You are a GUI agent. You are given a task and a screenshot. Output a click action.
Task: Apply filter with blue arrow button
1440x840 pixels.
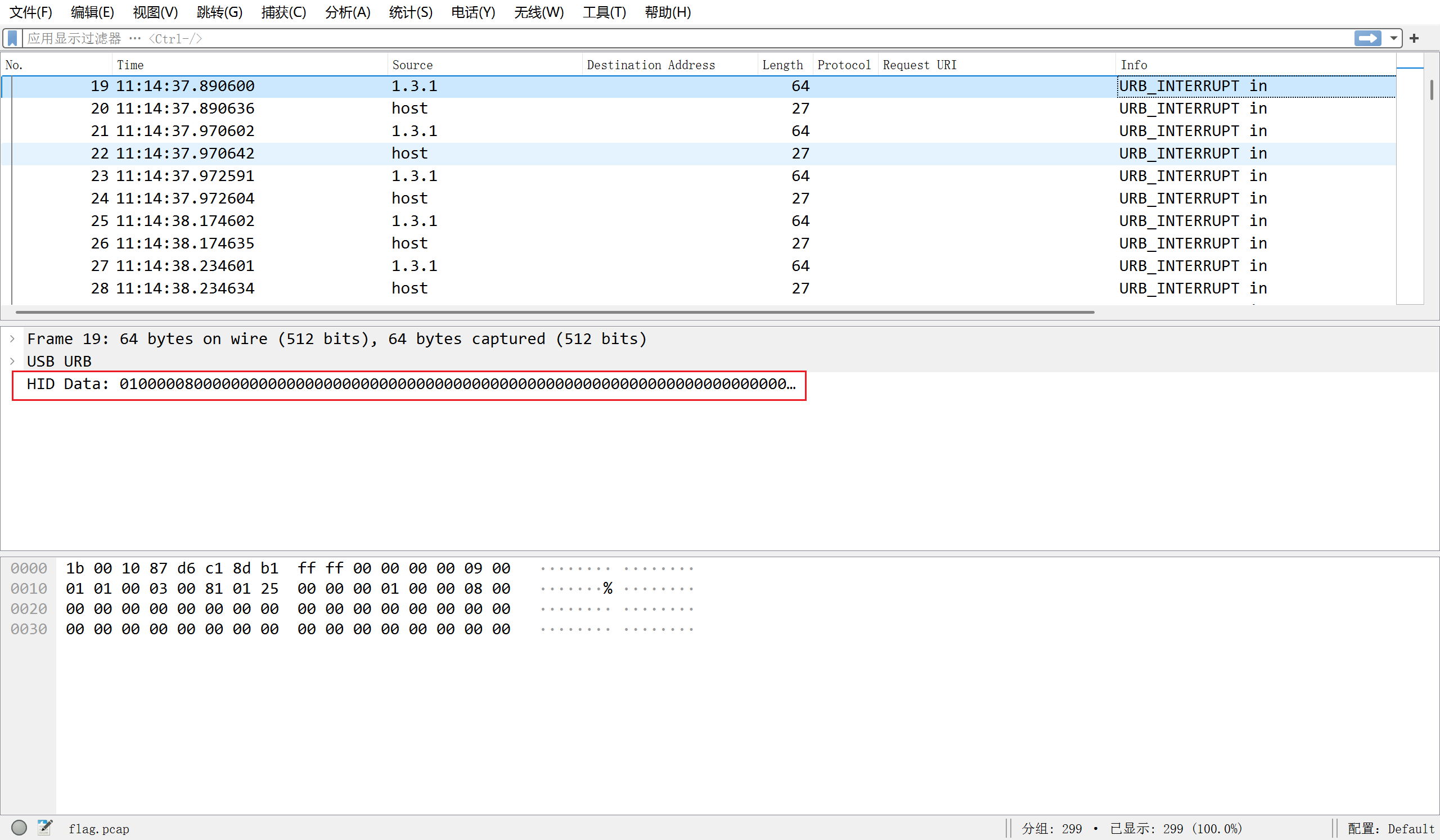[1367, 38]
